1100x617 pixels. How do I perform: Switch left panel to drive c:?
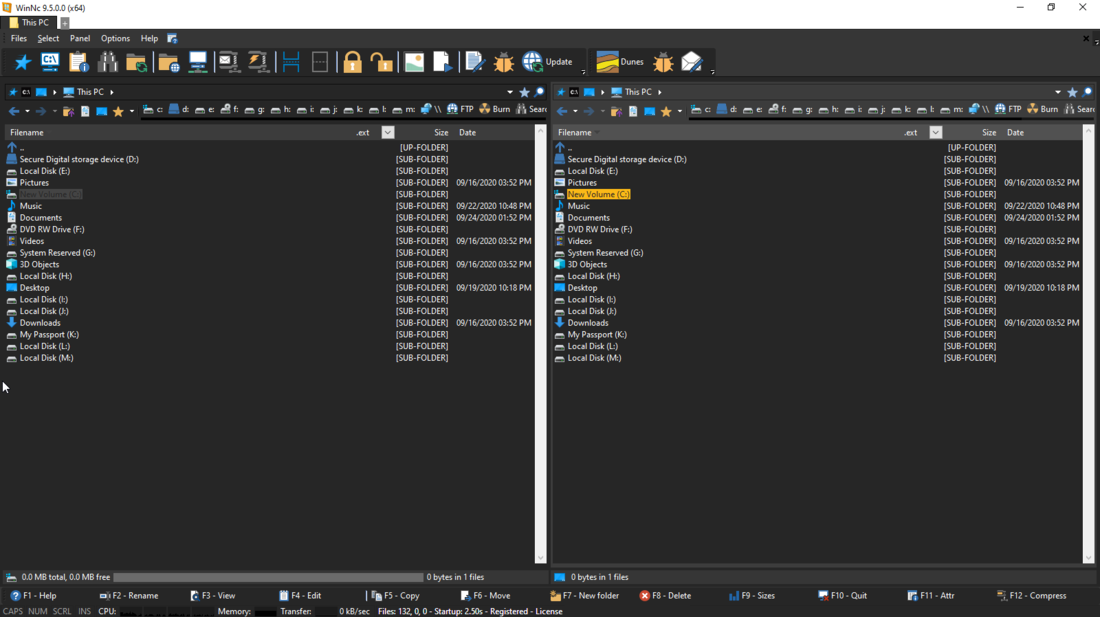tap(153, 109)
